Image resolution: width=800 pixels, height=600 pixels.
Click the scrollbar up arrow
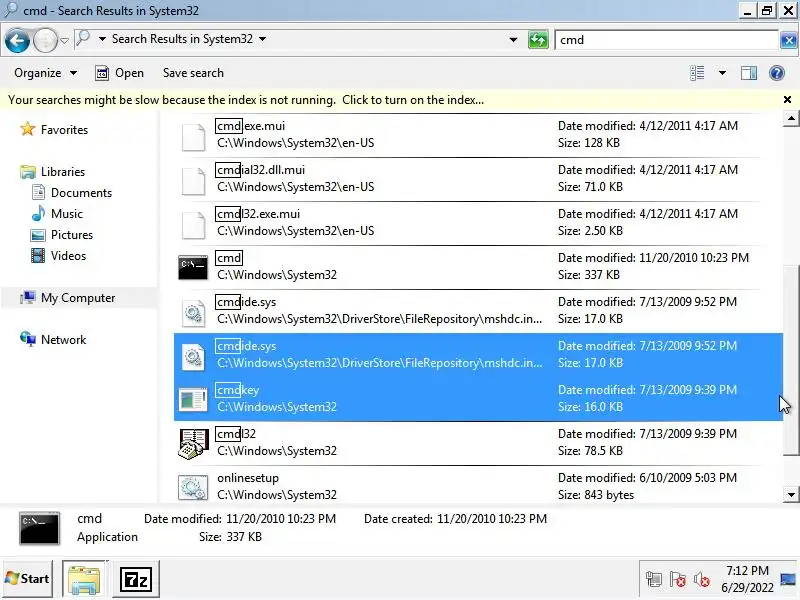coord(791,119)
